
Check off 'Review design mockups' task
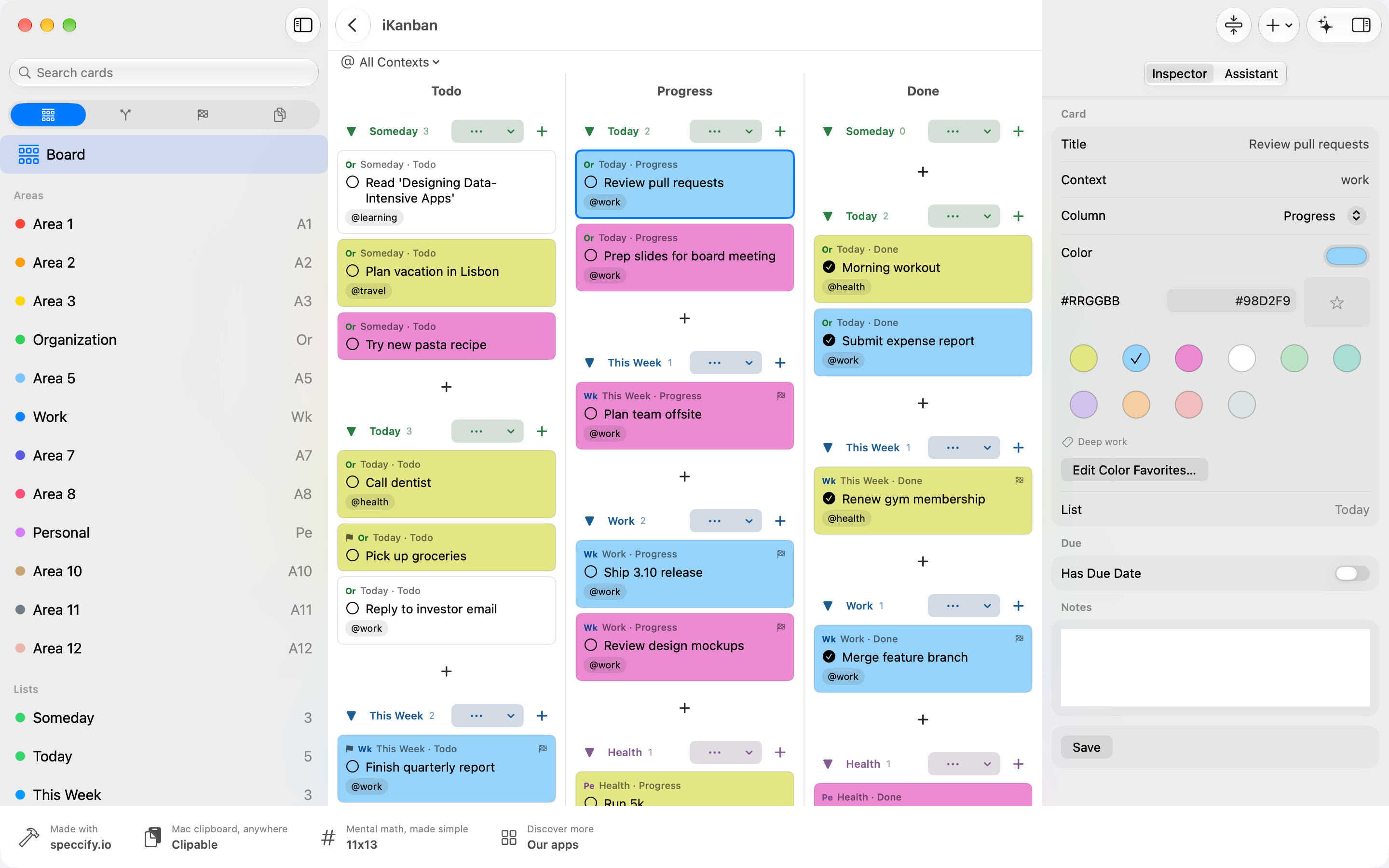tap(591, 645)
